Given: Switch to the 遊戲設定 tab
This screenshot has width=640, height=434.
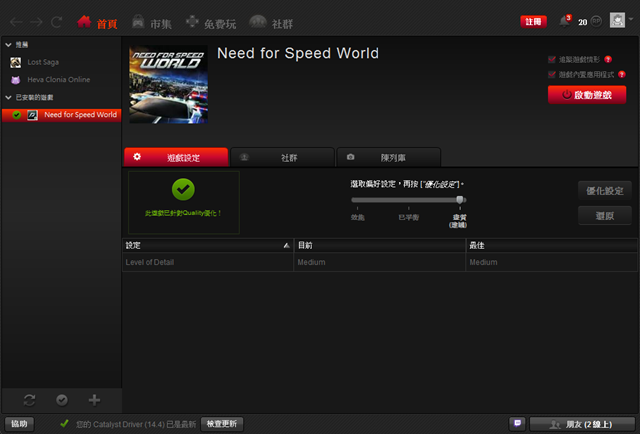Looking at the screenshot, I should coord(176,157).
